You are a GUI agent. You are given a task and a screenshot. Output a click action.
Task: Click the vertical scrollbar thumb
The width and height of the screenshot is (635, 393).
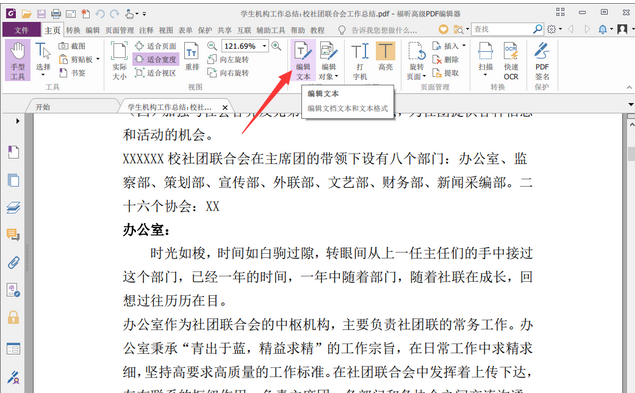631,154
